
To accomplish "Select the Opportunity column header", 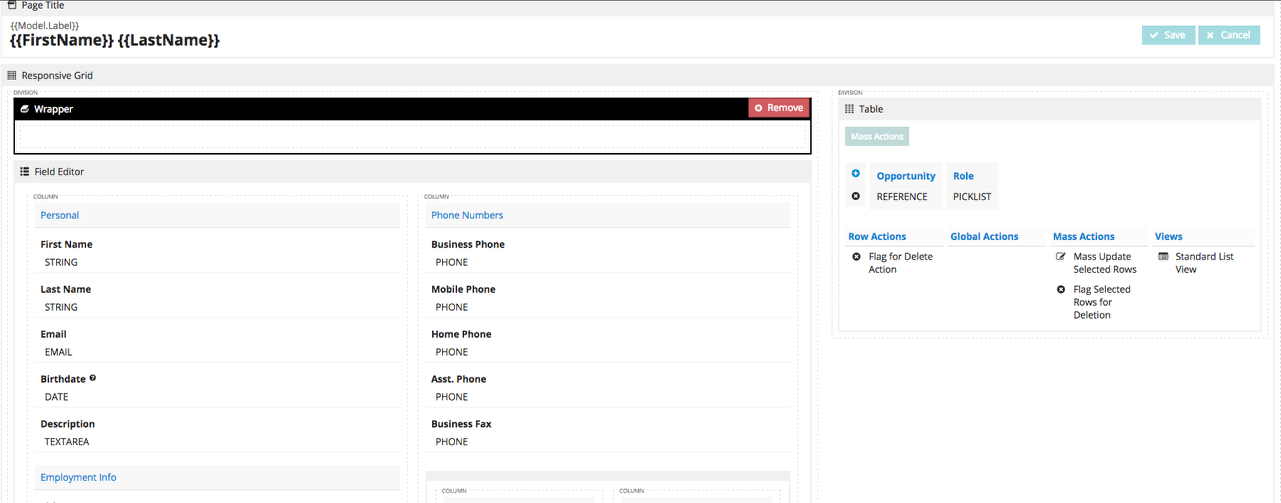I will coord(906,176).
